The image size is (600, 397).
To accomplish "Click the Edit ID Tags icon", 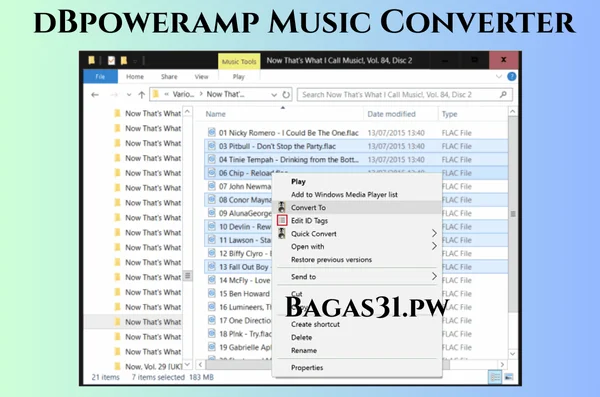I will [282, 220].
